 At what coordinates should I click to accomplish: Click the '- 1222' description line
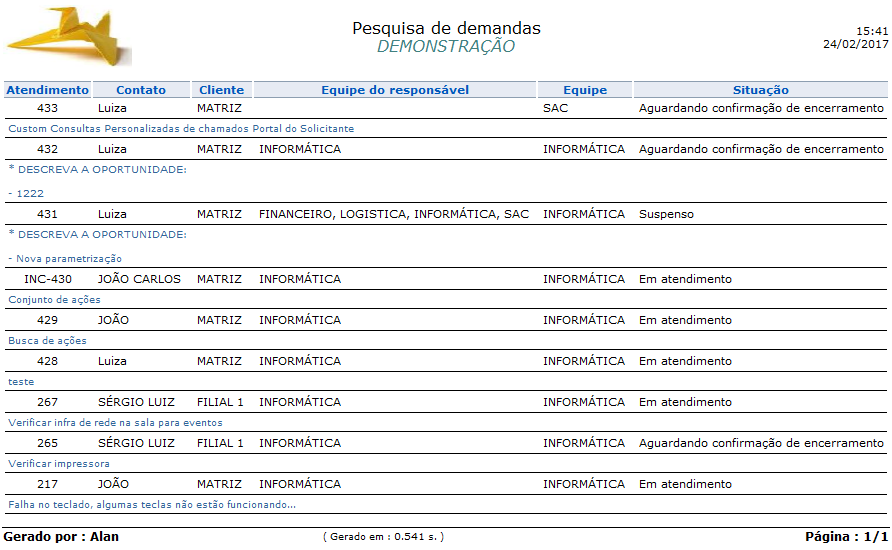click(26, 193)
